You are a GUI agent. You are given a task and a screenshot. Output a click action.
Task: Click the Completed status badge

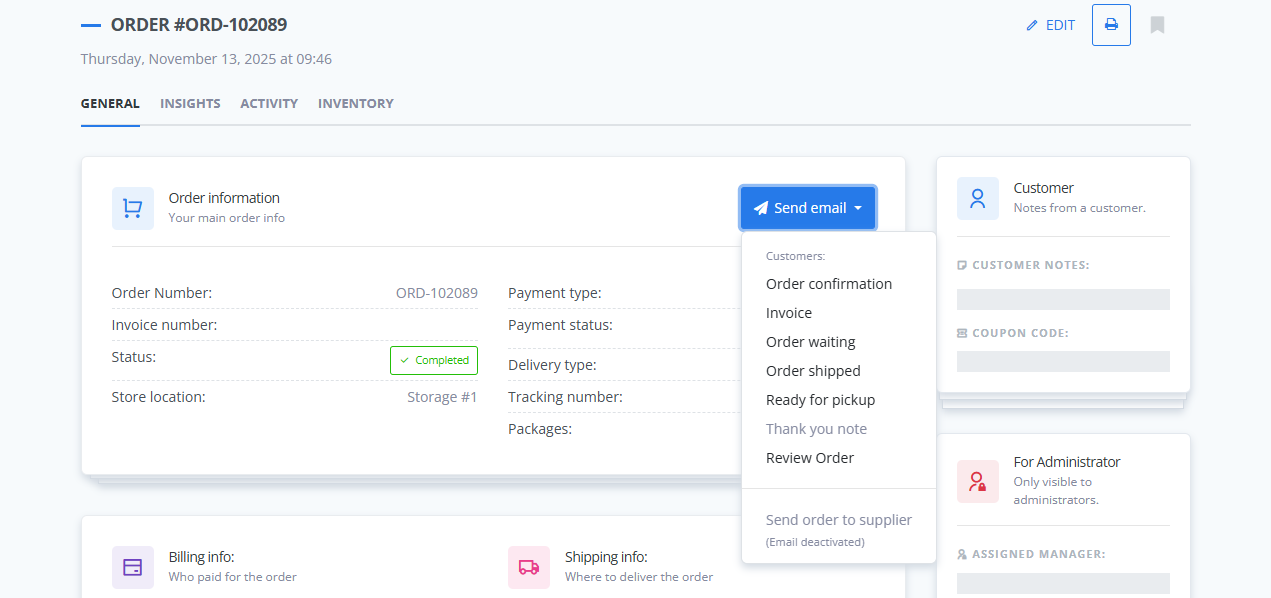click(x=433, y=360)
